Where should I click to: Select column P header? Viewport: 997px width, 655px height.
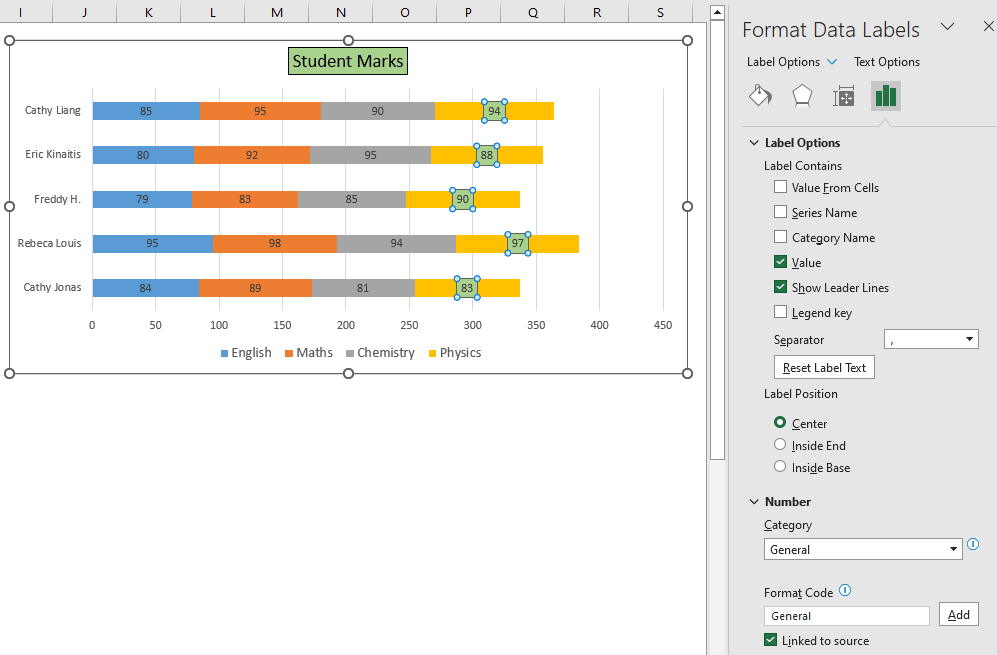click(x=469, y=12)
